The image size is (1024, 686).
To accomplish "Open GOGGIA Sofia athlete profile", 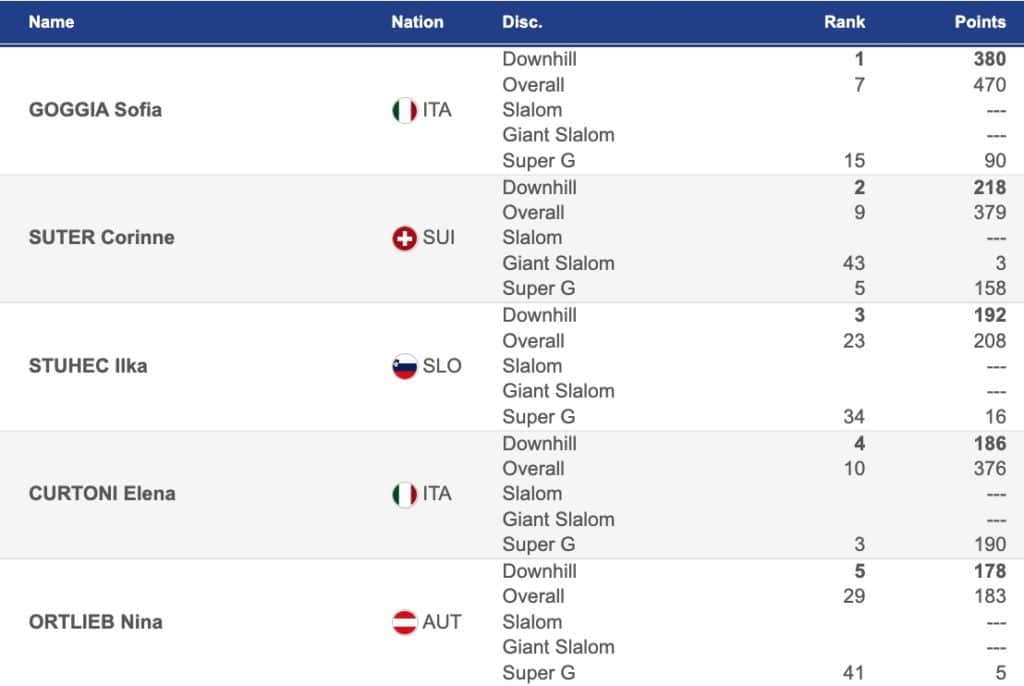I will 95,110.
